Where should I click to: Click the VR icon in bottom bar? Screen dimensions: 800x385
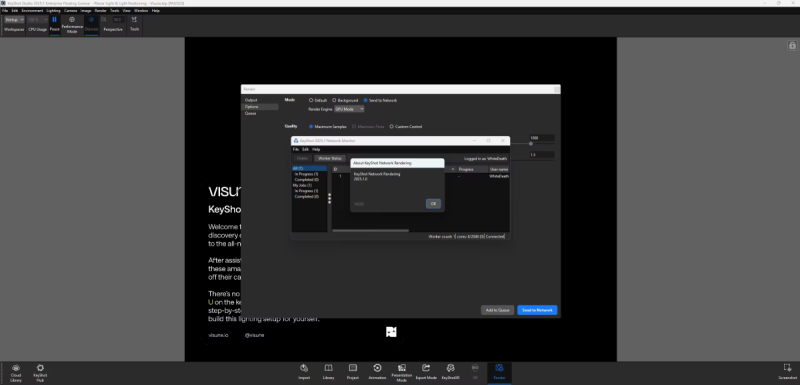(475, 368)
